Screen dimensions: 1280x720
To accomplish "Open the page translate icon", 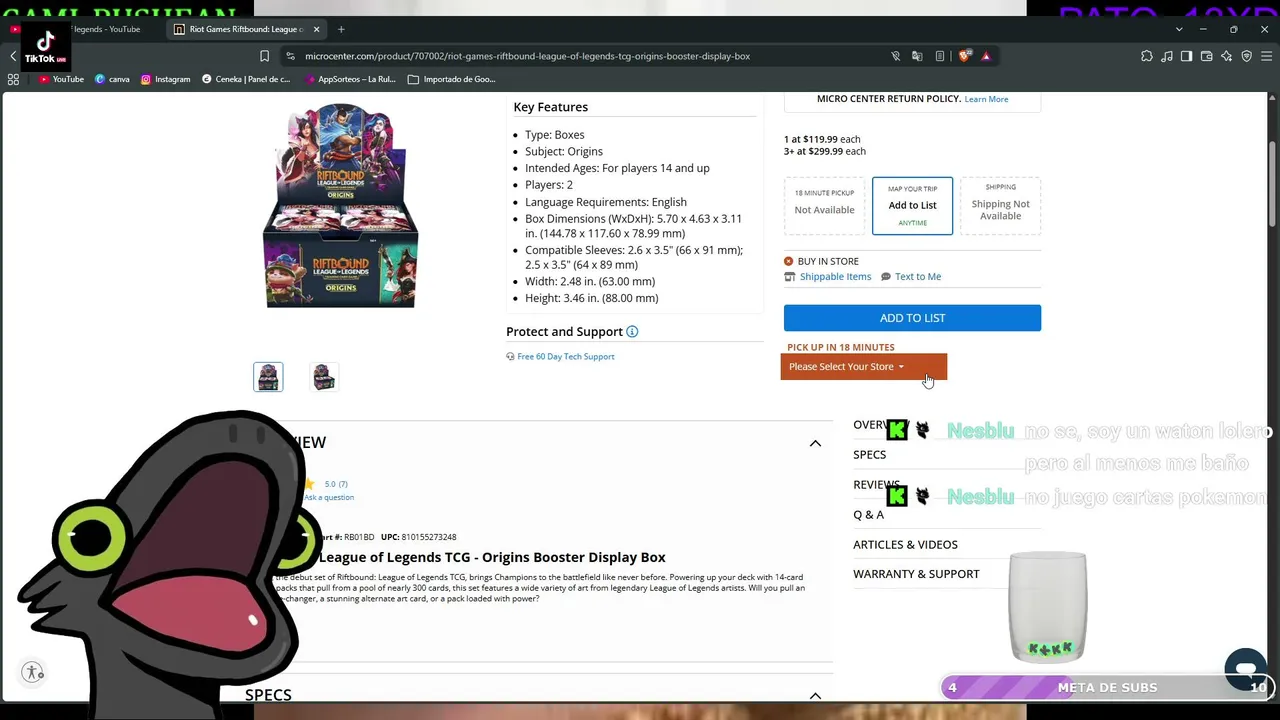I will coord(917,56).
